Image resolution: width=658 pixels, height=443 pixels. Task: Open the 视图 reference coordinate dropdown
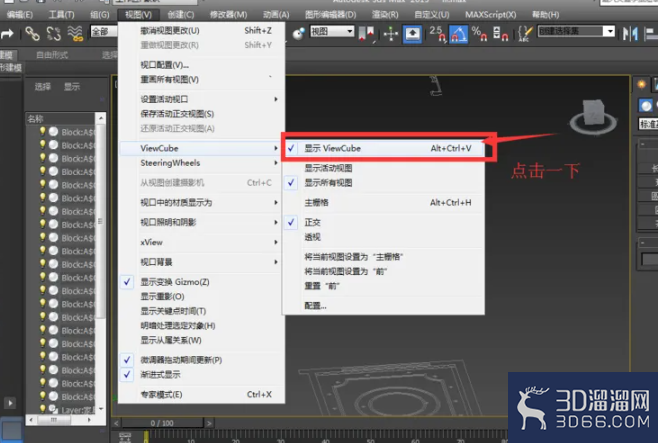[332, 31]
